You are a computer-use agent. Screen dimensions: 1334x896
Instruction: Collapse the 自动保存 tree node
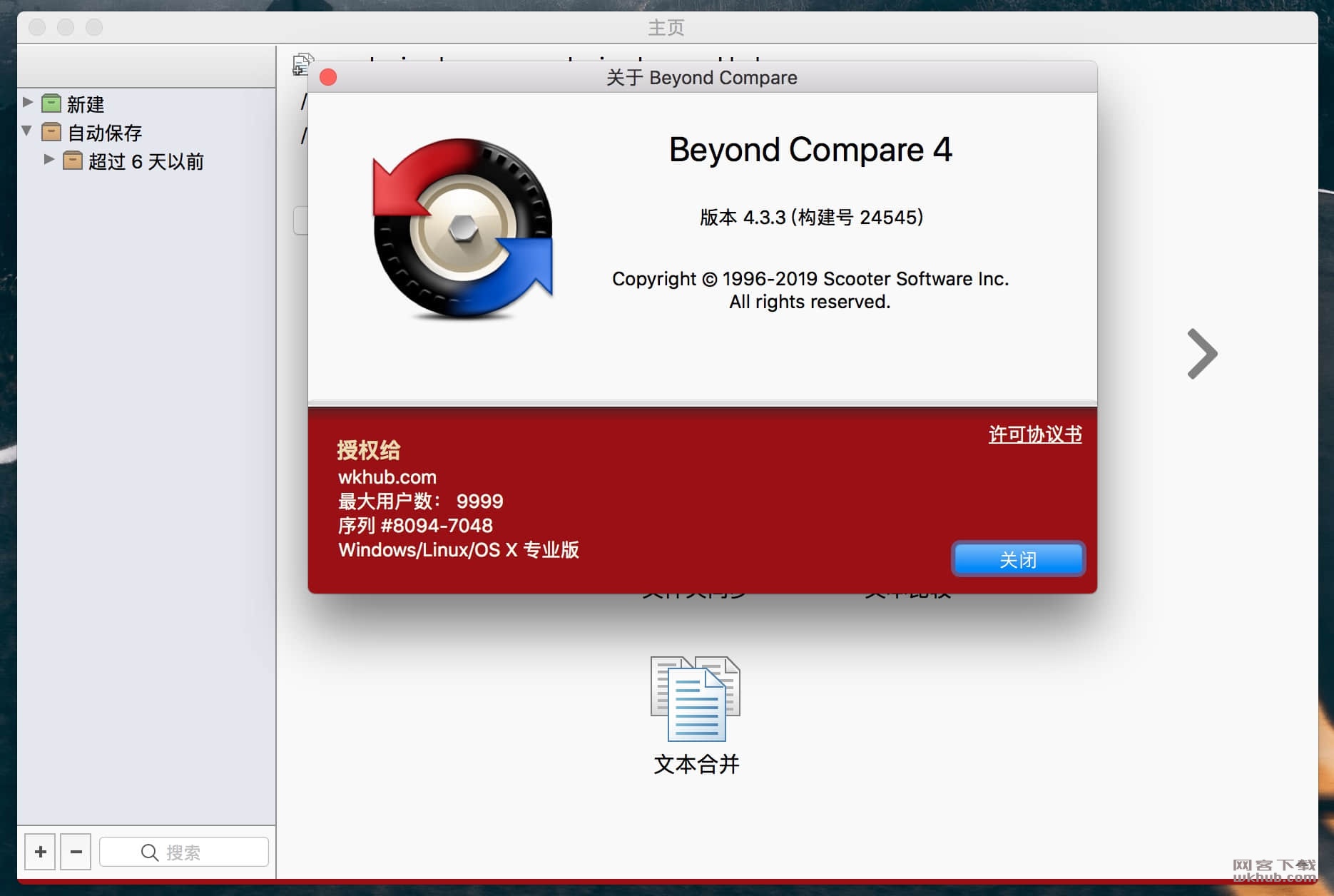click(27, 131)
